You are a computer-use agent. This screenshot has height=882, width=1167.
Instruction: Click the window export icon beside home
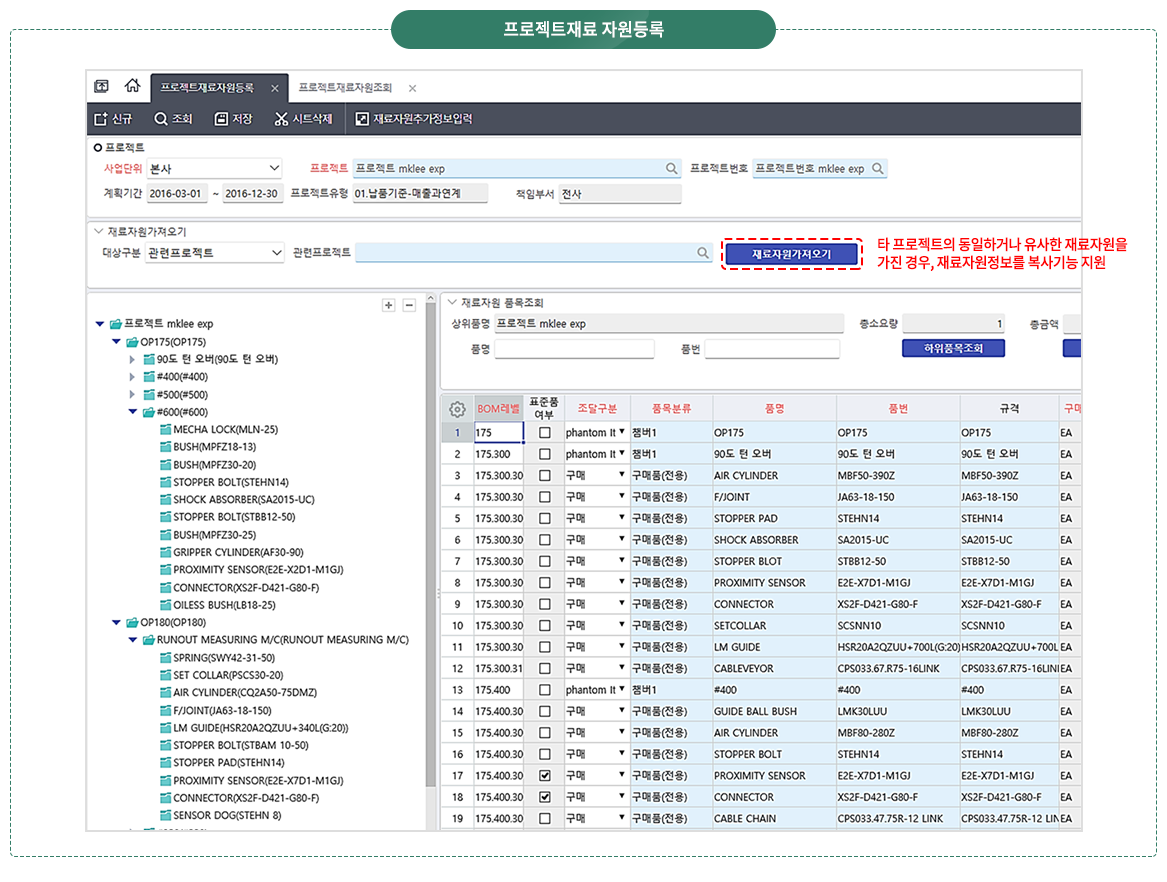click(102, 86)
